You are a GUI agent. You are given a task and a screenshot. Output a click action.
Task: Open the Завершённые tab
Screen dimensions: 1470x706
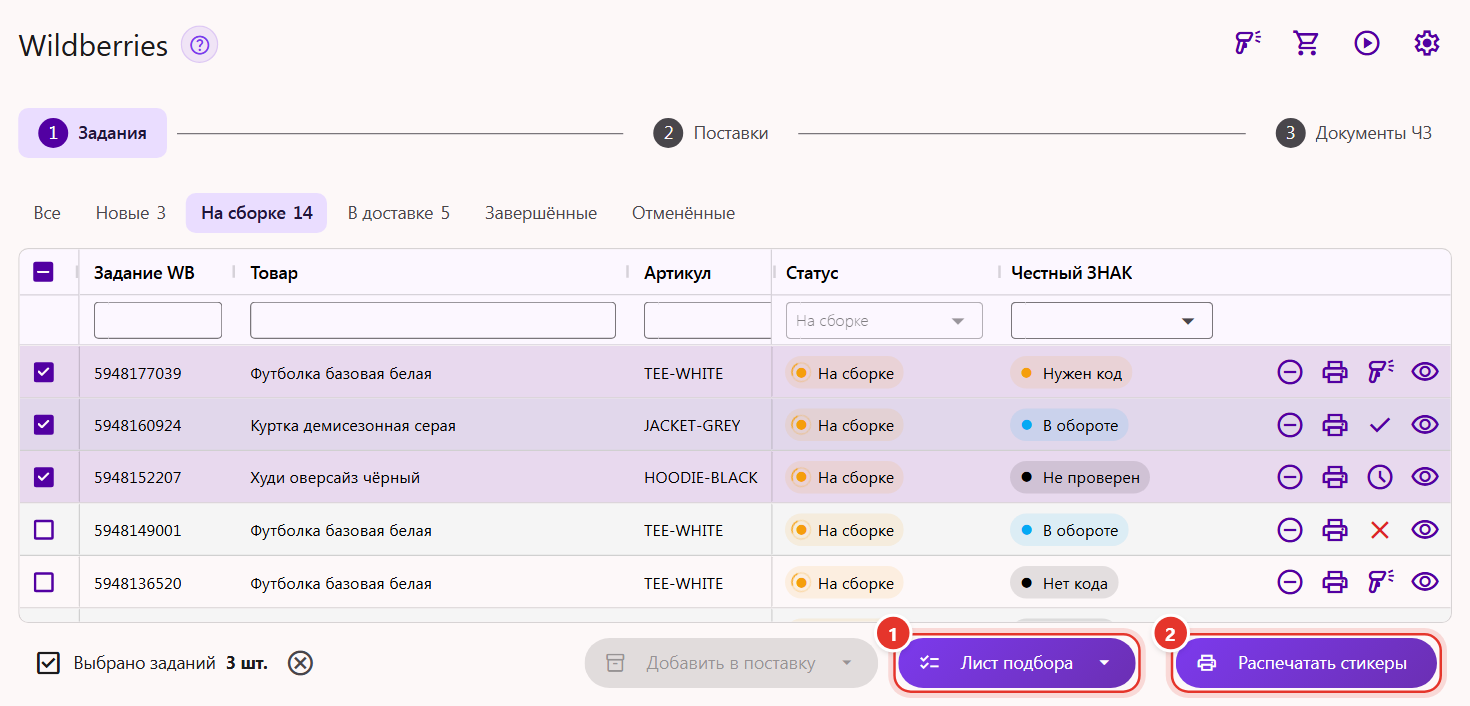click(x=541, y=213)
